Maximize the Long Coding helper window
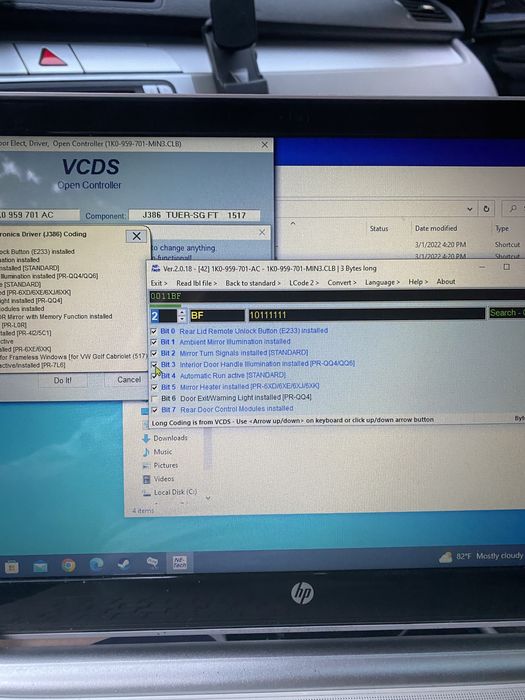 point(506,267)
